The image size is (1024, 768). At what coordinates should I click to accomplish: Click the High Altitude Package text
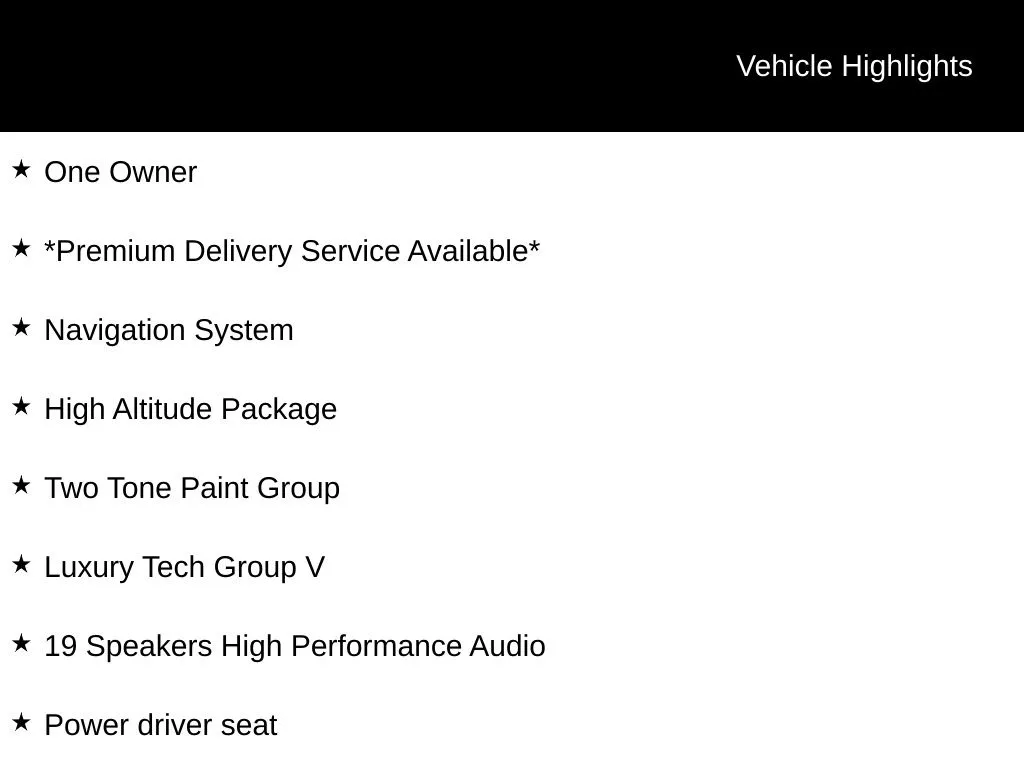[191, 409]
